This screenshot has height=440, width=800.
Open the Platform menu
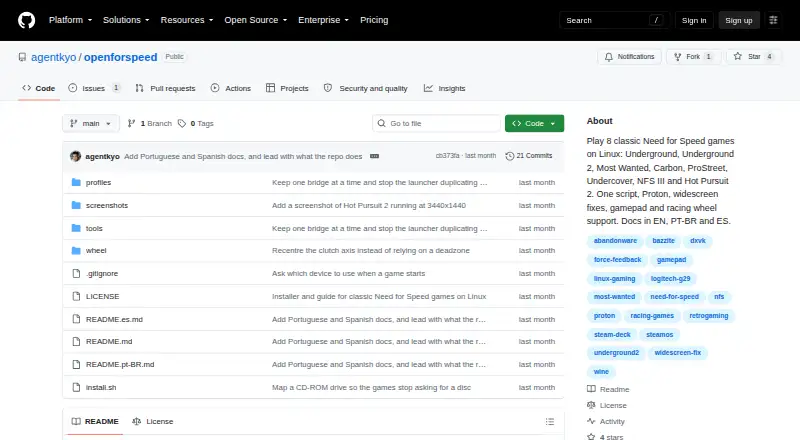(x=70, y=20)
